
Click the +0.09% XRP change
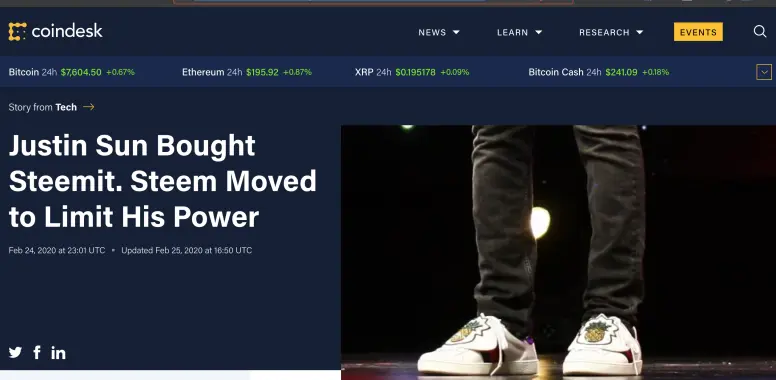[455, 72]
